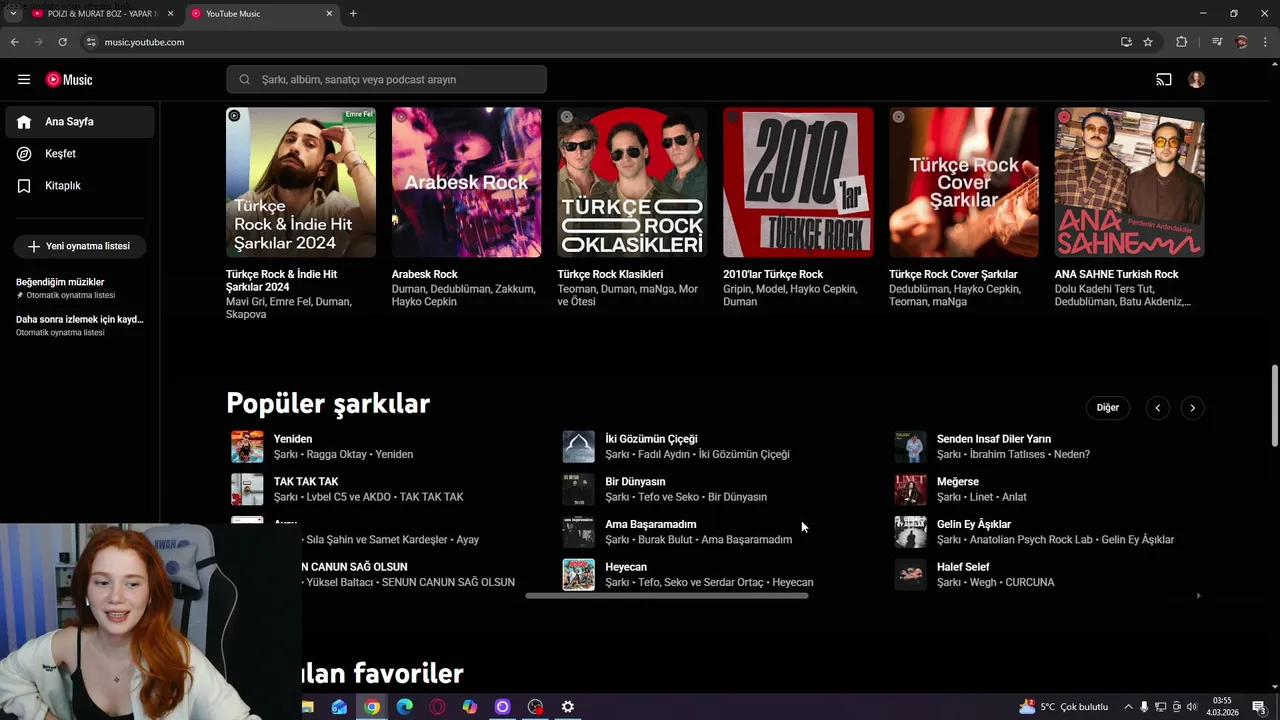This screenshot has width=1280, height=720.
Task: Open Chrome media controls icon
Action: coord(1217,42)
